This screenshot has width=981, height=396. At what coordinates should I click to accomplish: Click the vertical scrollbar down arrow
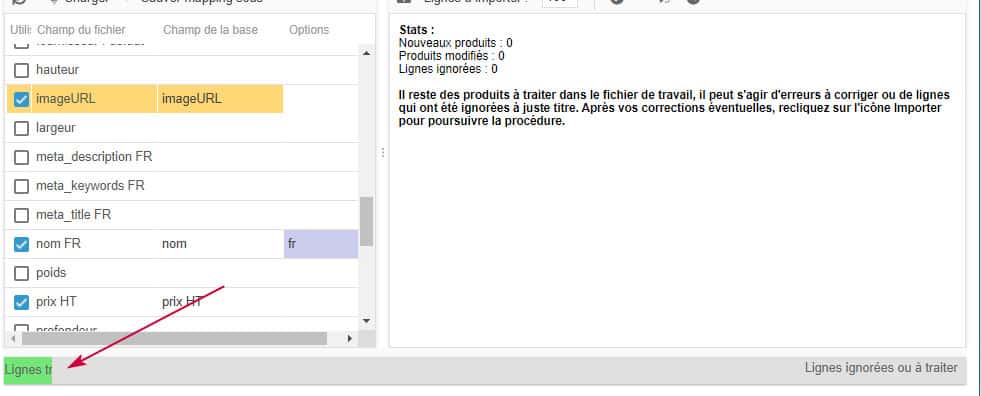[367, 321]
